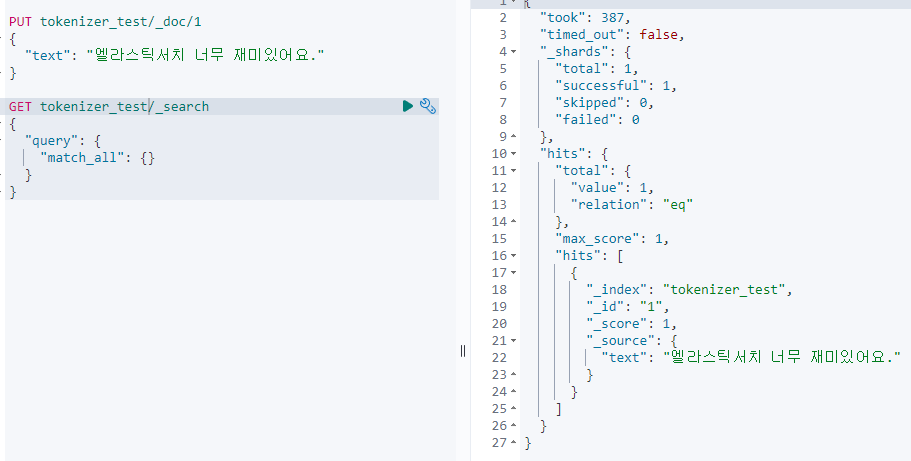The width and height of the screenshot is (911, 461).
Task: Collapse the inner "hits" array on line 16
Action: (514, 255)
